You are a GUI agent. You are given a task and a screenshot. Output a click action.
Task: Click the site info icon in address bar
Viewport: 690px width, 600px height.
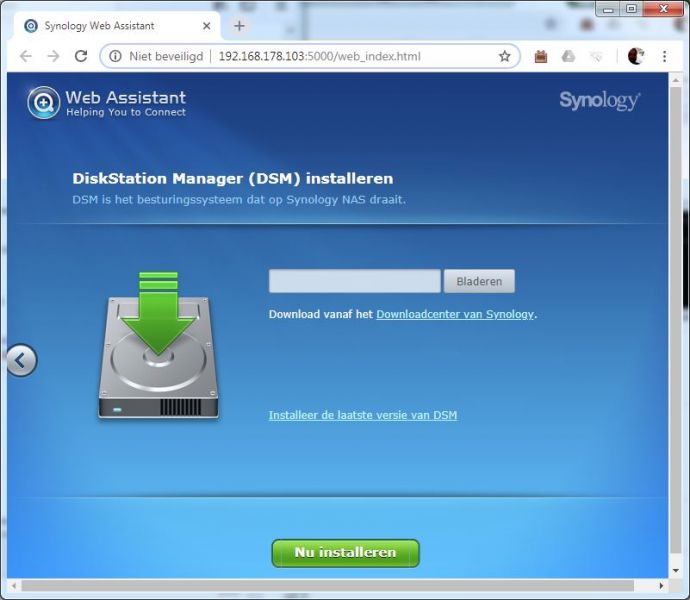click(x=115, y=56)
